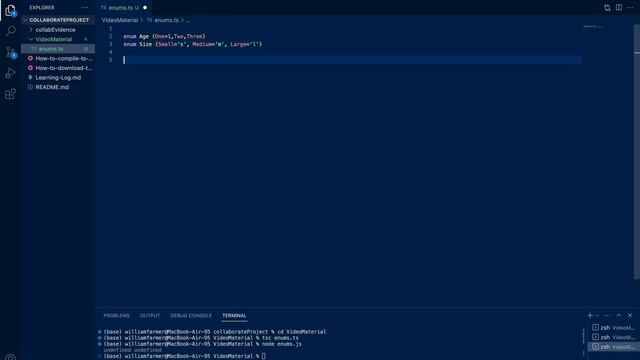This screenshot has height=360, width=640.
Task: Open the Explorer view in activity bar
Action: 10,10
